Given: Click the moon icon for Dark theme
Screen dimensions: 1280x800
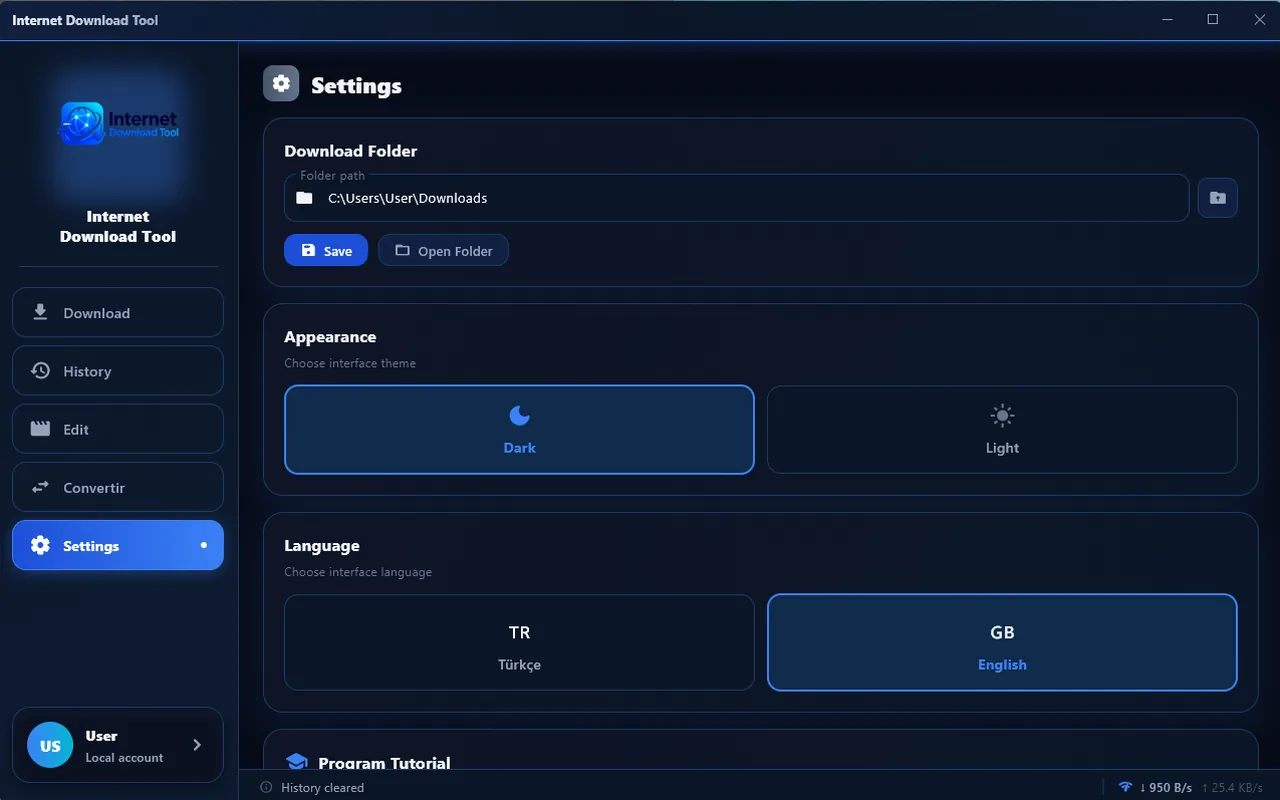Looking at the screenshot, I should pyautogui.click(x=519, y=415).
